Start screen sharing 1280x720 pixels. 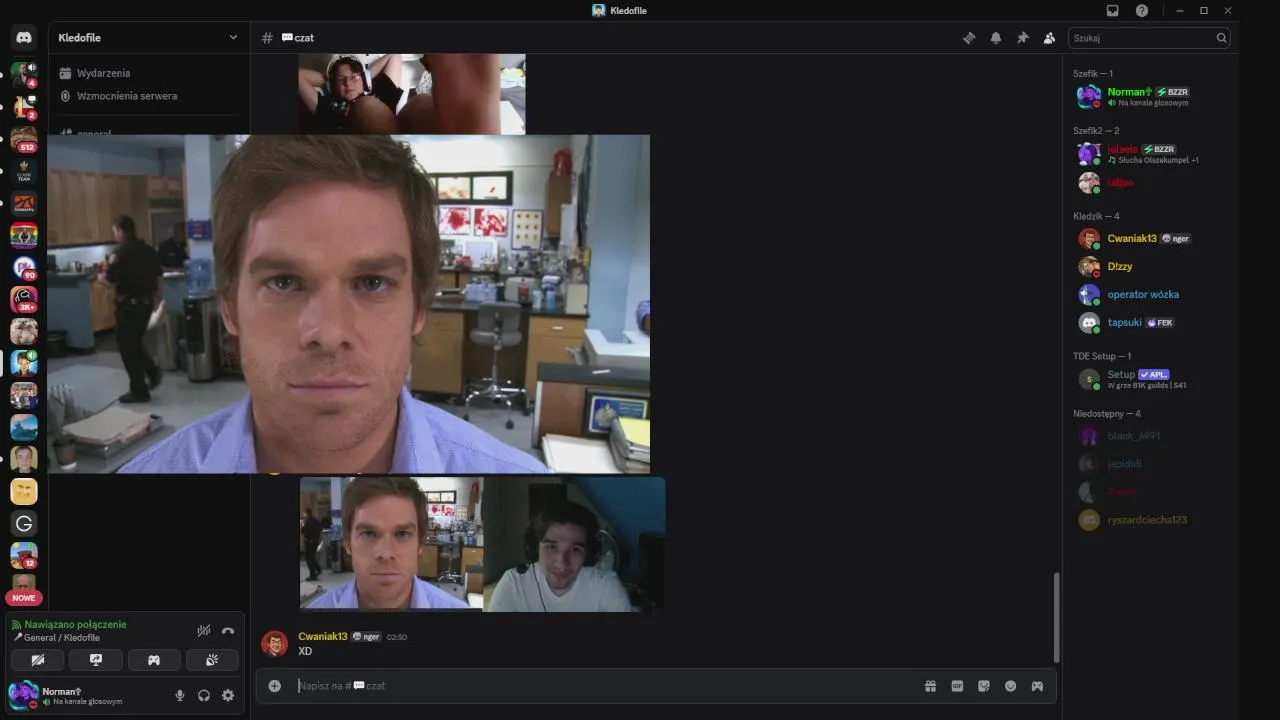pyautogui.click(x=96, y=660)
